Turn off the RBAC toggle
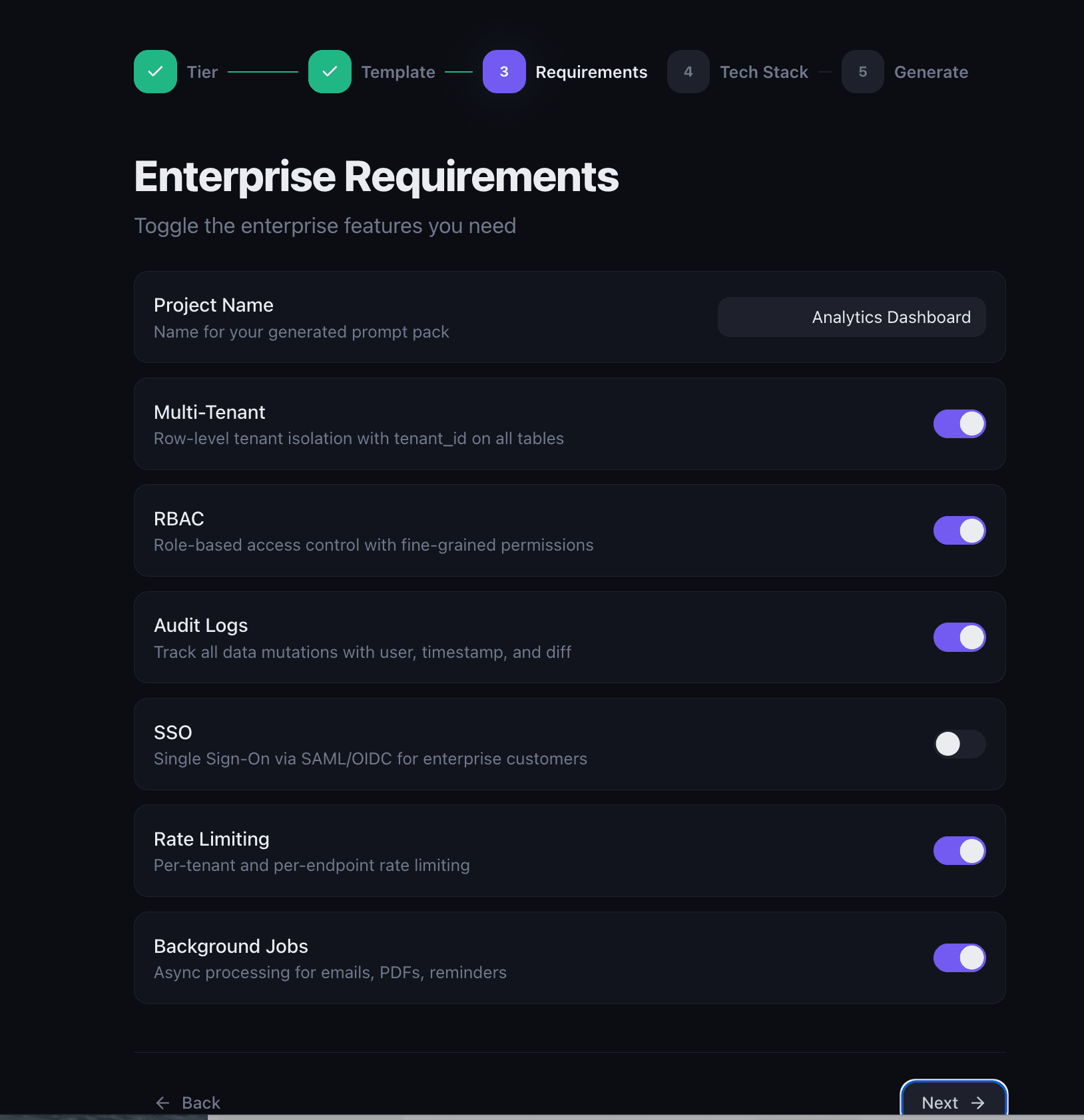Image resolution: width=1084 pixels, height=1120 pixels. click(959, 531)
